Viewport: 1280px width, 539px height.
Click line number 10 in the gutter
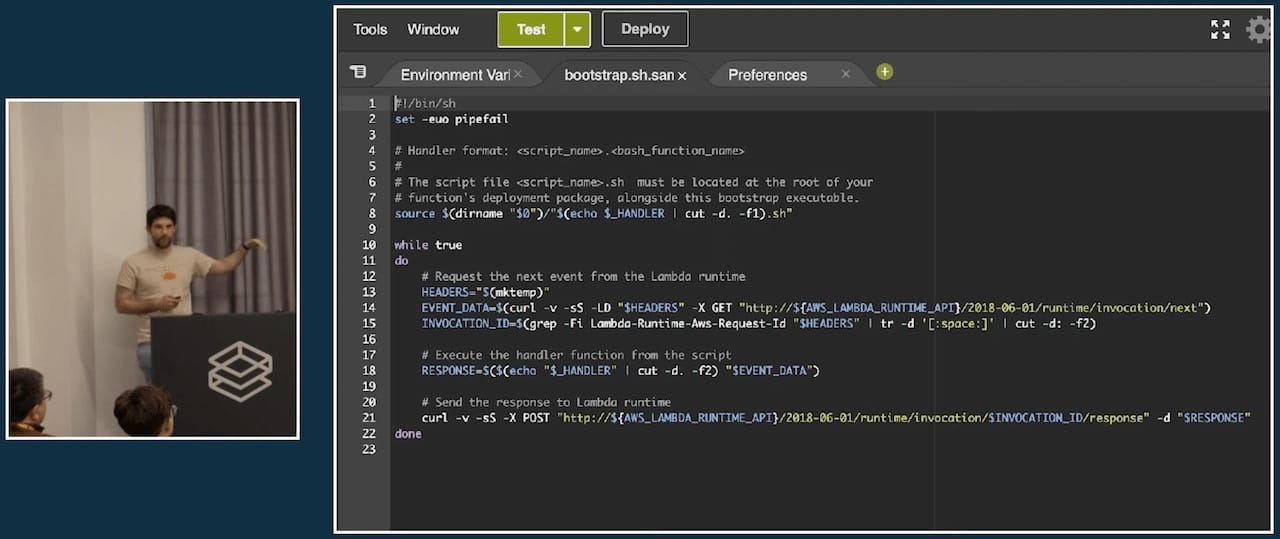(x=369, y=245)
